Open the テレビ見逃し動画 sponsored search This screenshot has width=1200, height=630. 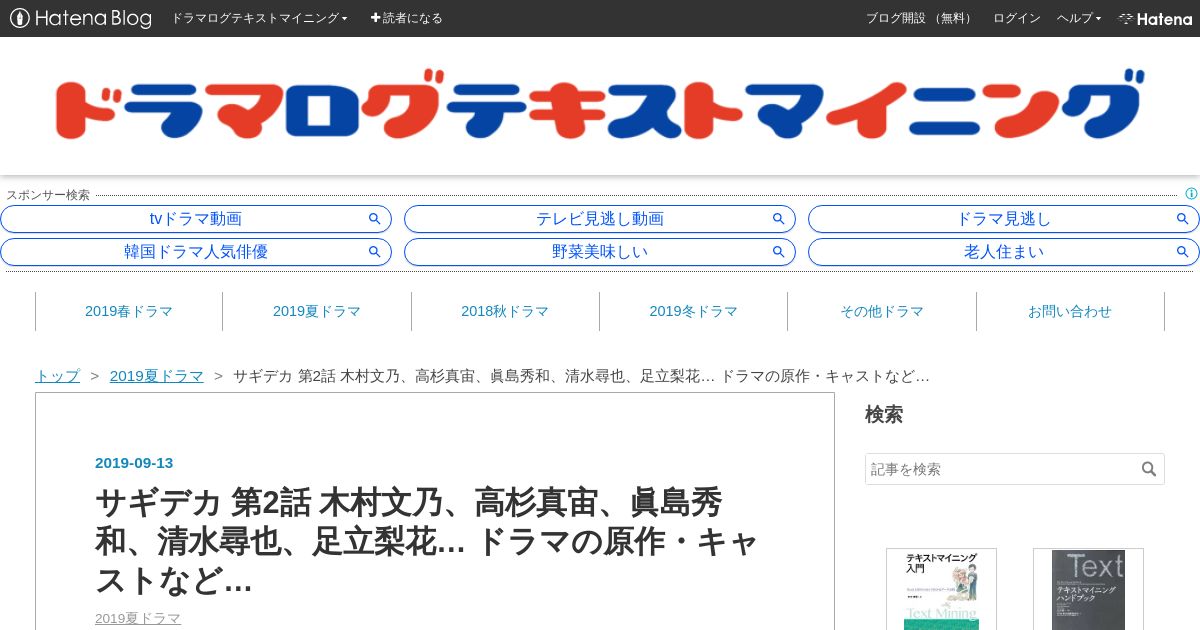(600, 219)
